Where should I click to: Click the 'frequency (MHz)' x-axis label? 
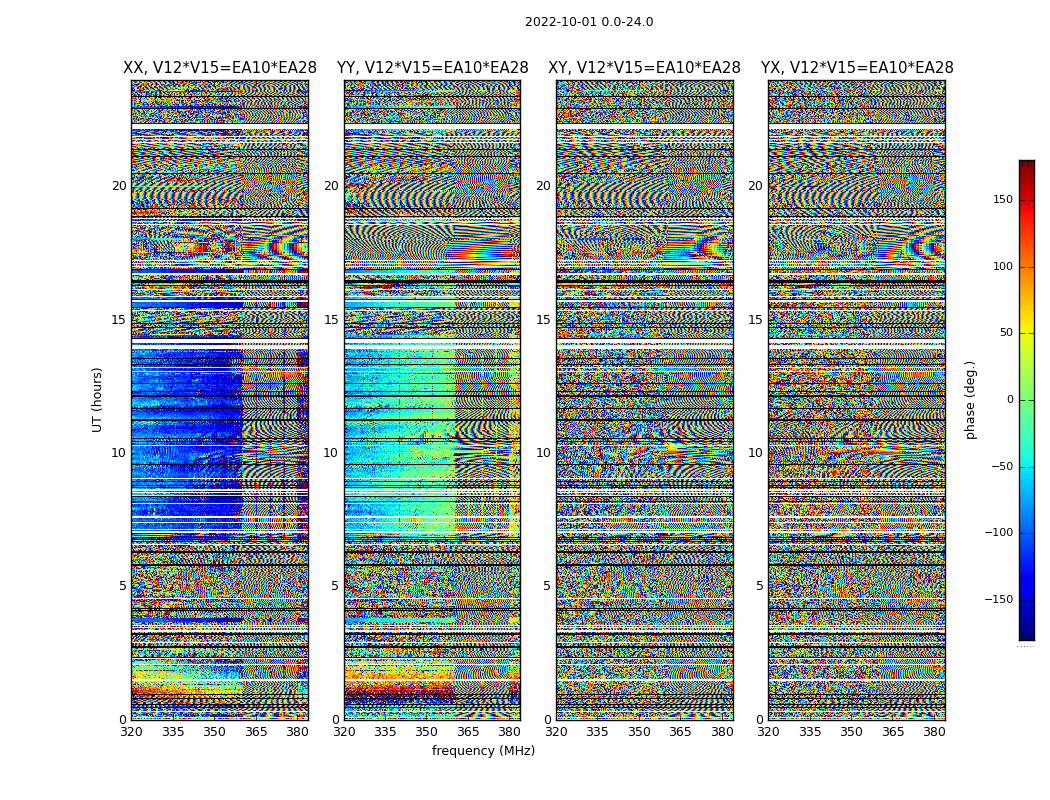coord(483,750)
